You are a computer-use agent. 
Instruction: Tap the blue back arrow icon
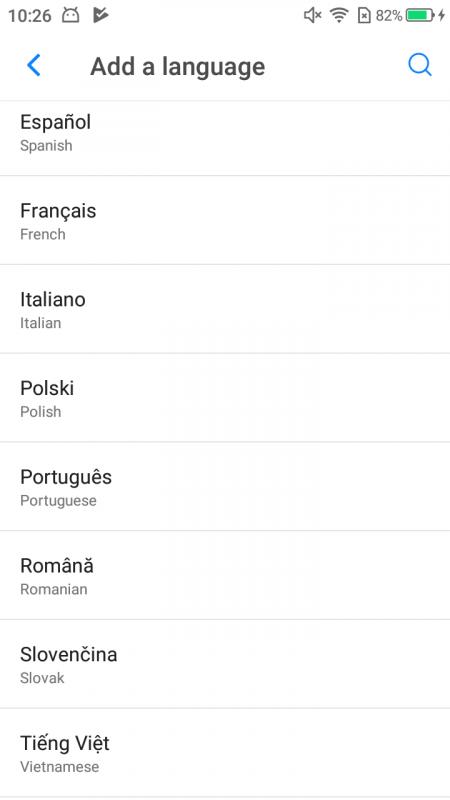tap(34, 65)
